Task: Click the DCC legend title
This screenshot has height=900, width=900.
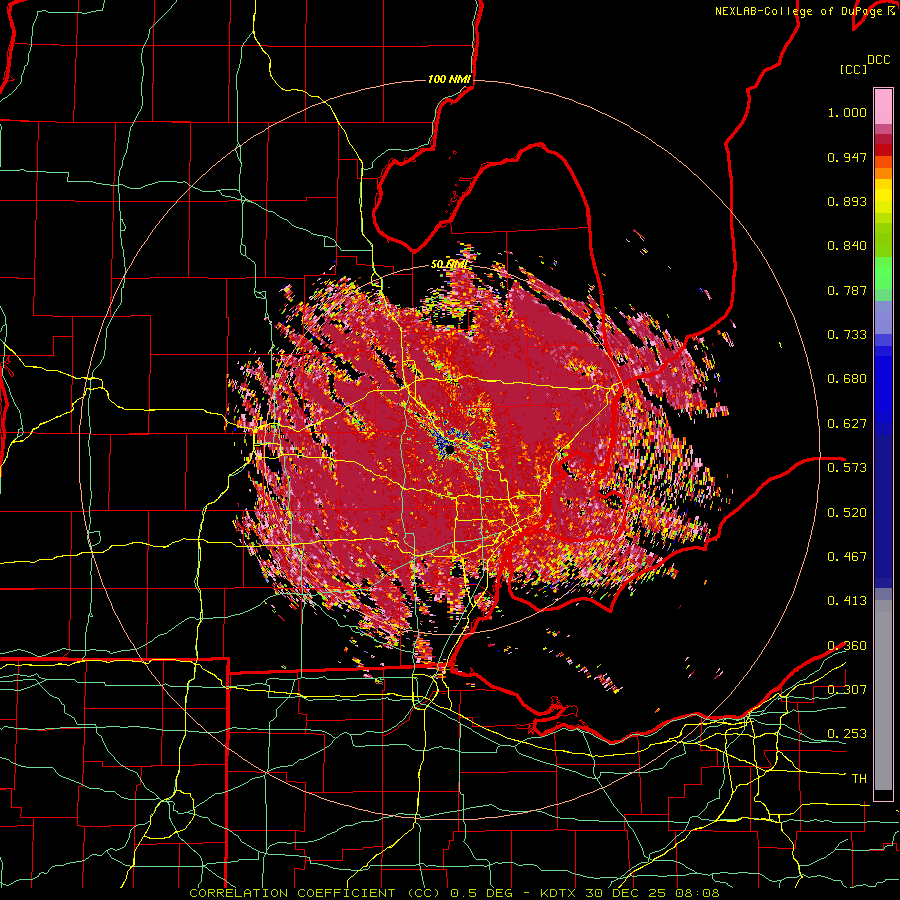Action: (879, 60)
